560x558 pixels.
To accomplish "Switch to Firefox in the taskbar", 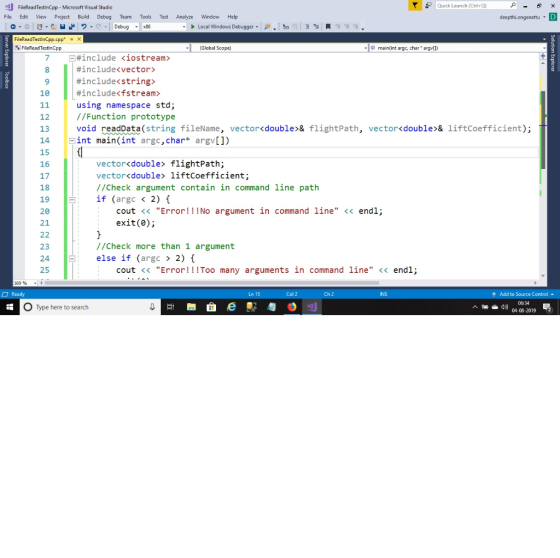I will 291,307.
